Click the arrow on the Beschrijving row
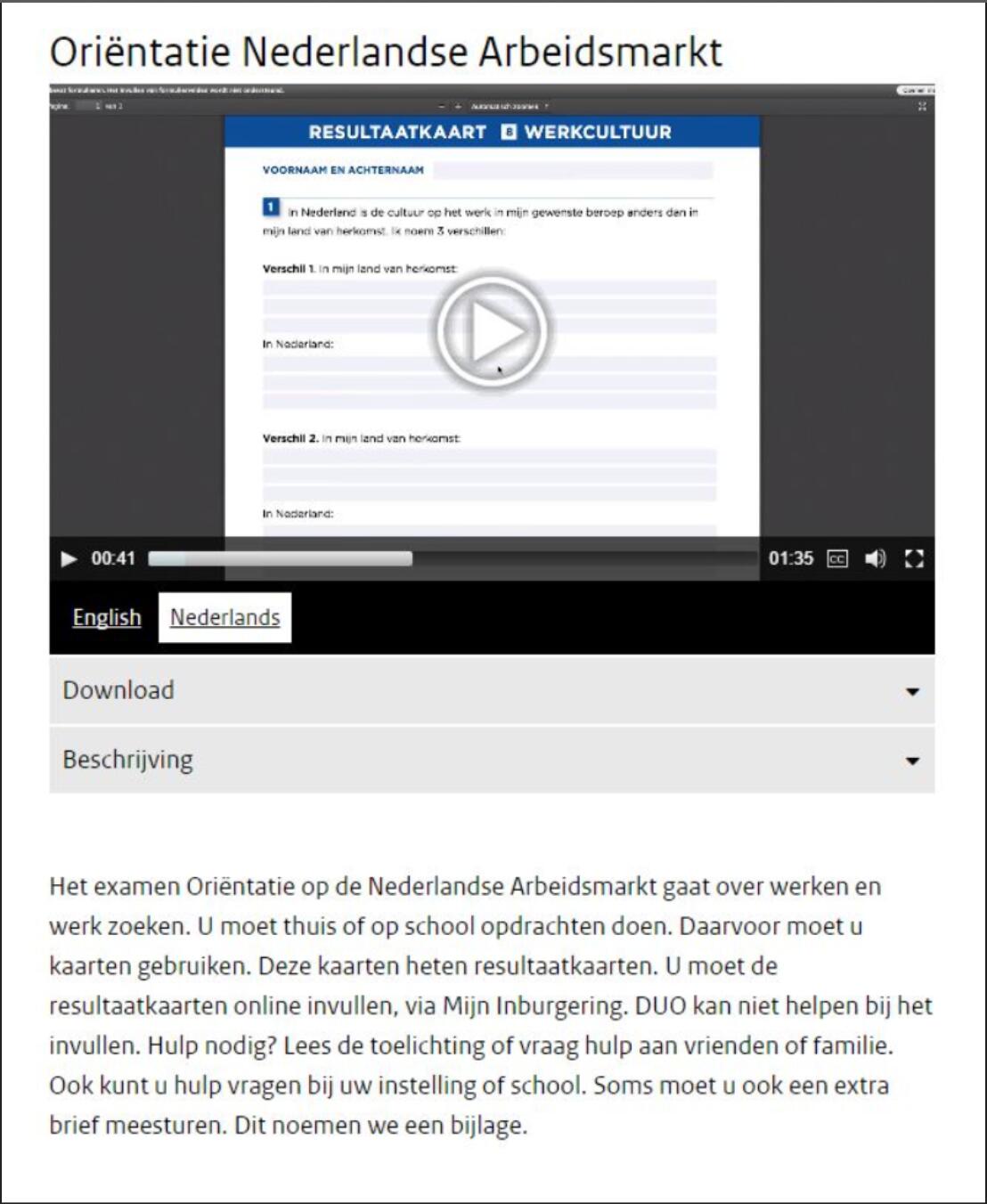987x1204 pixels. [x=912, y=761]
